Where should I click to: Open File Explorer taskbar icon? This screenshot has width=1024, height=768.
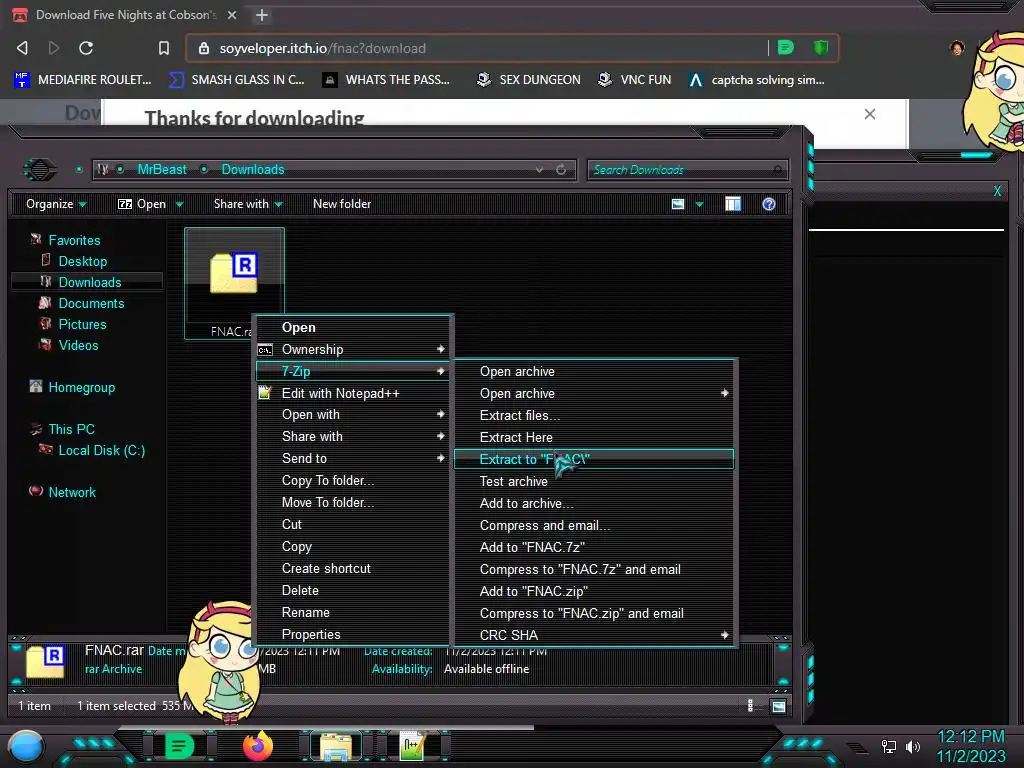pyautogui.click(x=336, y=746)
